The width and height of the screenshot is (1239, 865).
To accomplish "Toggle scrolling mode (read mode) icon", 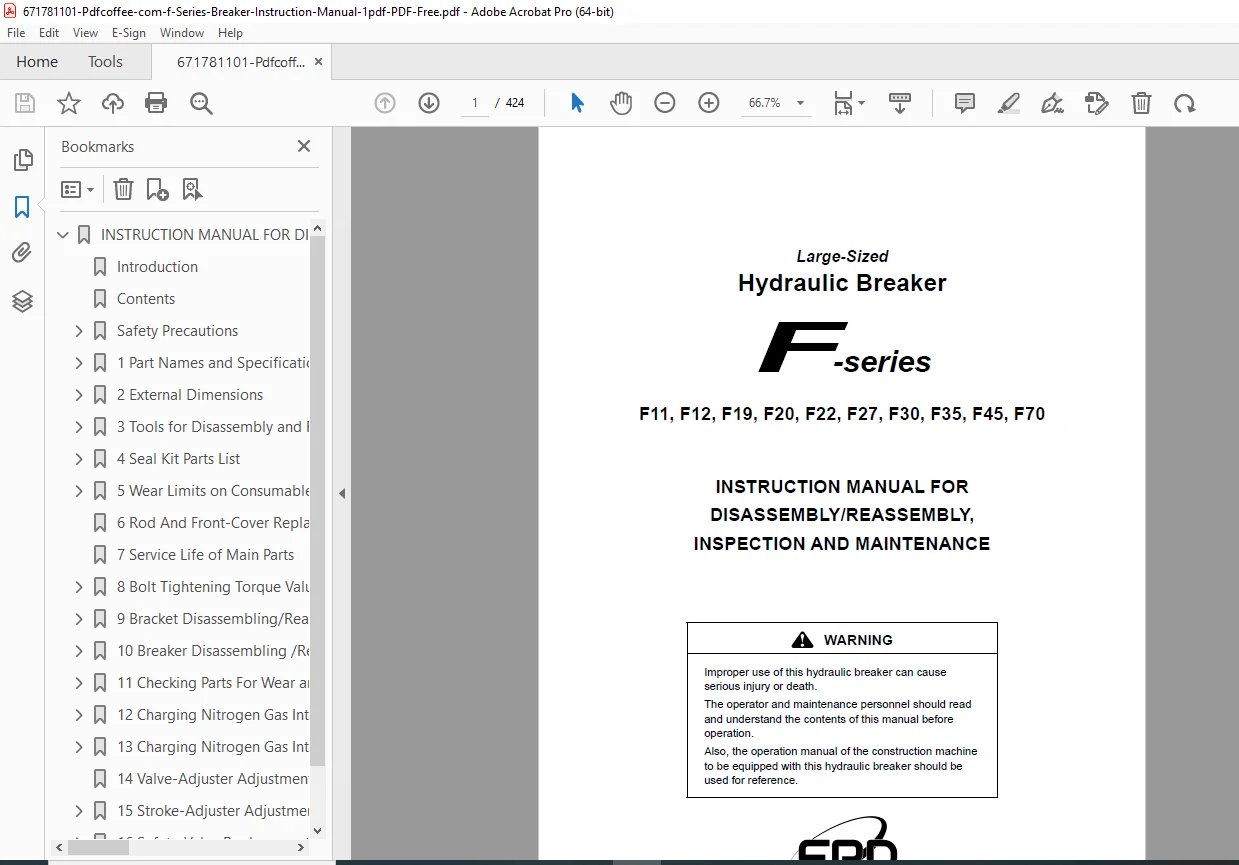I will coord(900,103).
